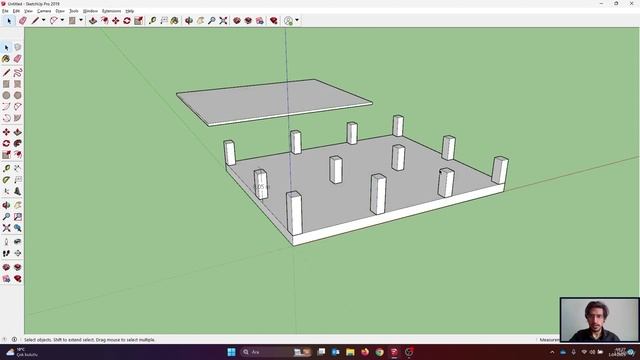Select Paint Bucket tool in top toolbar

click(x=175, y=20)
